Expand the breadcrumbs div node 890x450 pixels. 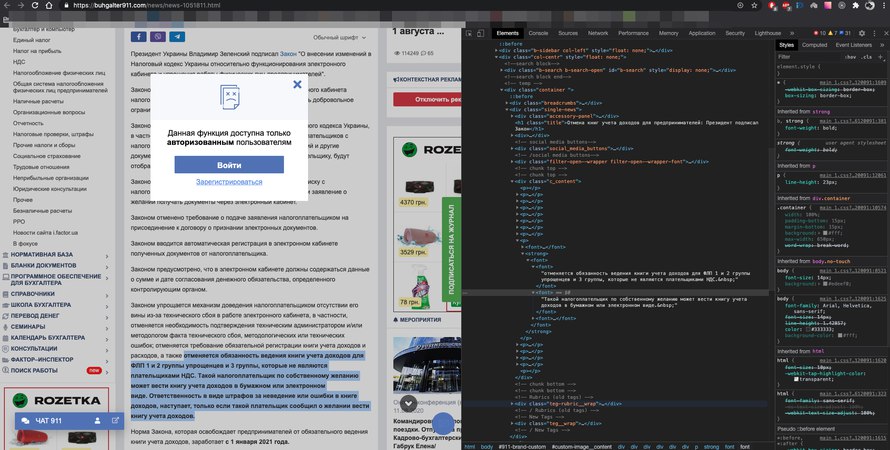tap(506, 103)
